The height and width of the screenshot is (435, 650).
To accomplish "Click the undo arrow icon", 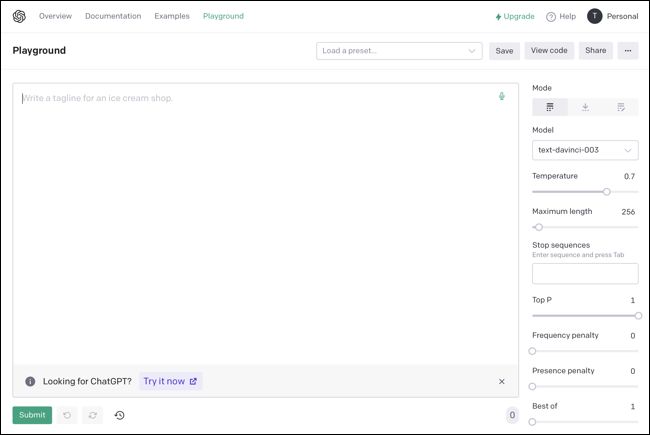I will 67,415.
